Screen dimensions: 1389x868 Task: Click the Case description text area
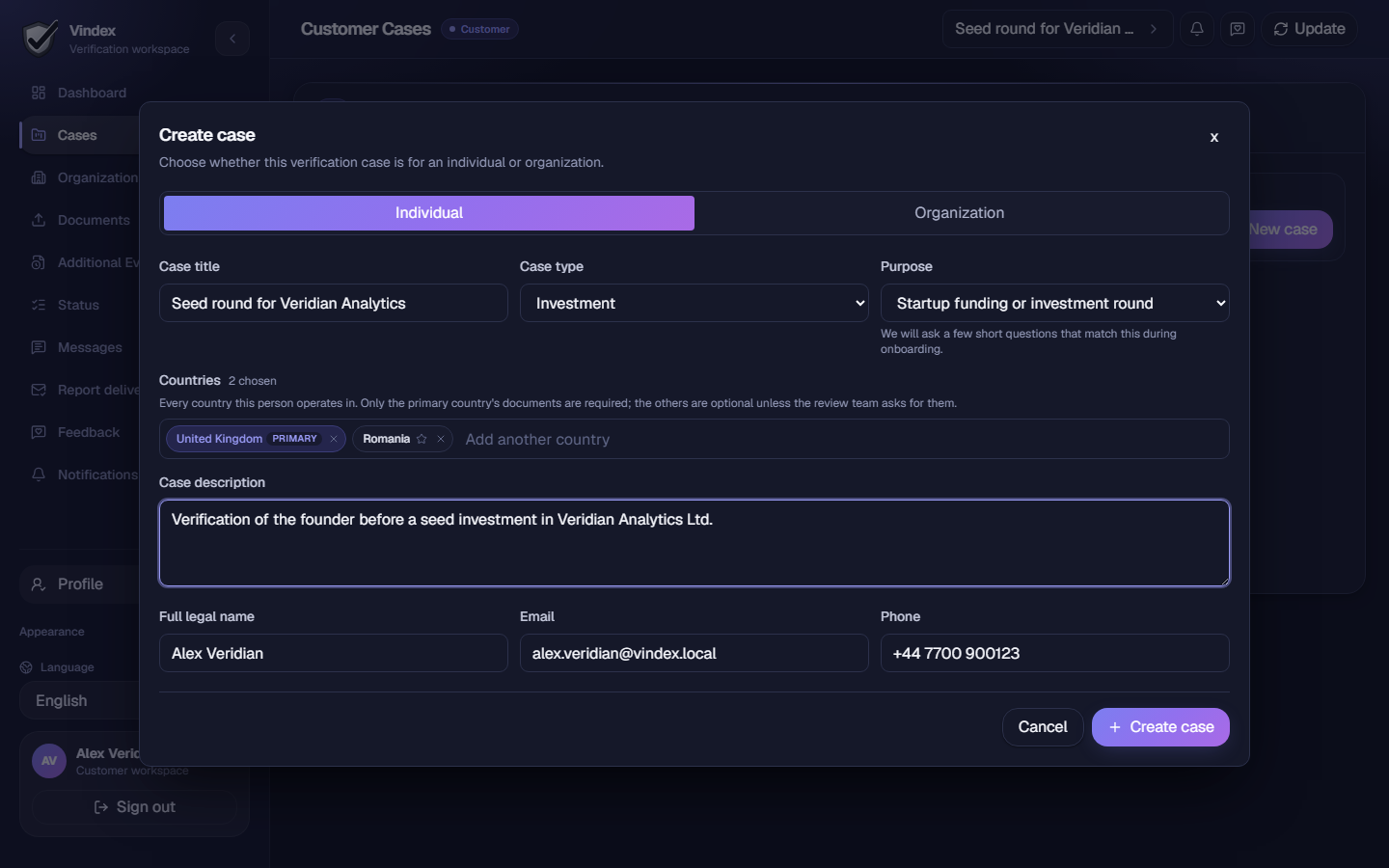(694, 543)
